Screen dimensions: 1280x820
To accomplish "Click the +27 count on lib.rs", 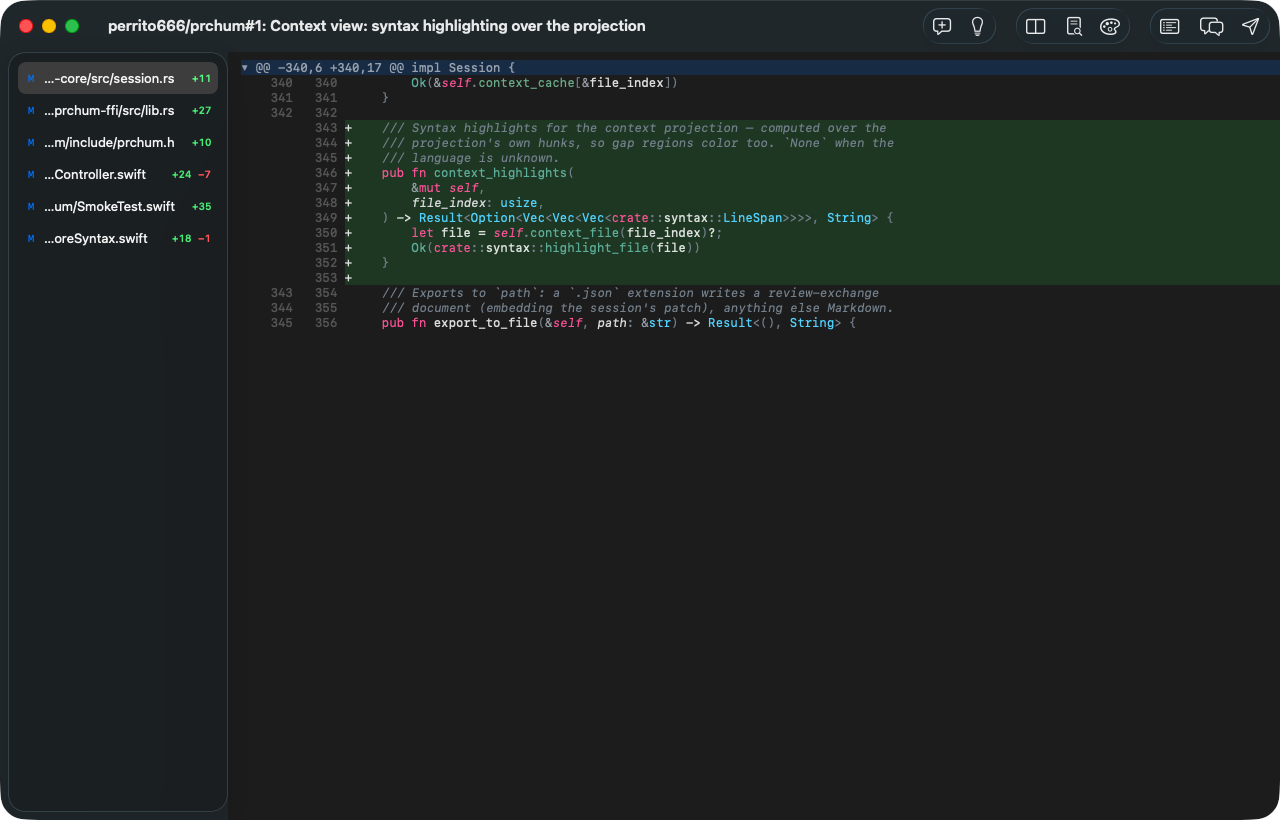I will pos(201,110).
